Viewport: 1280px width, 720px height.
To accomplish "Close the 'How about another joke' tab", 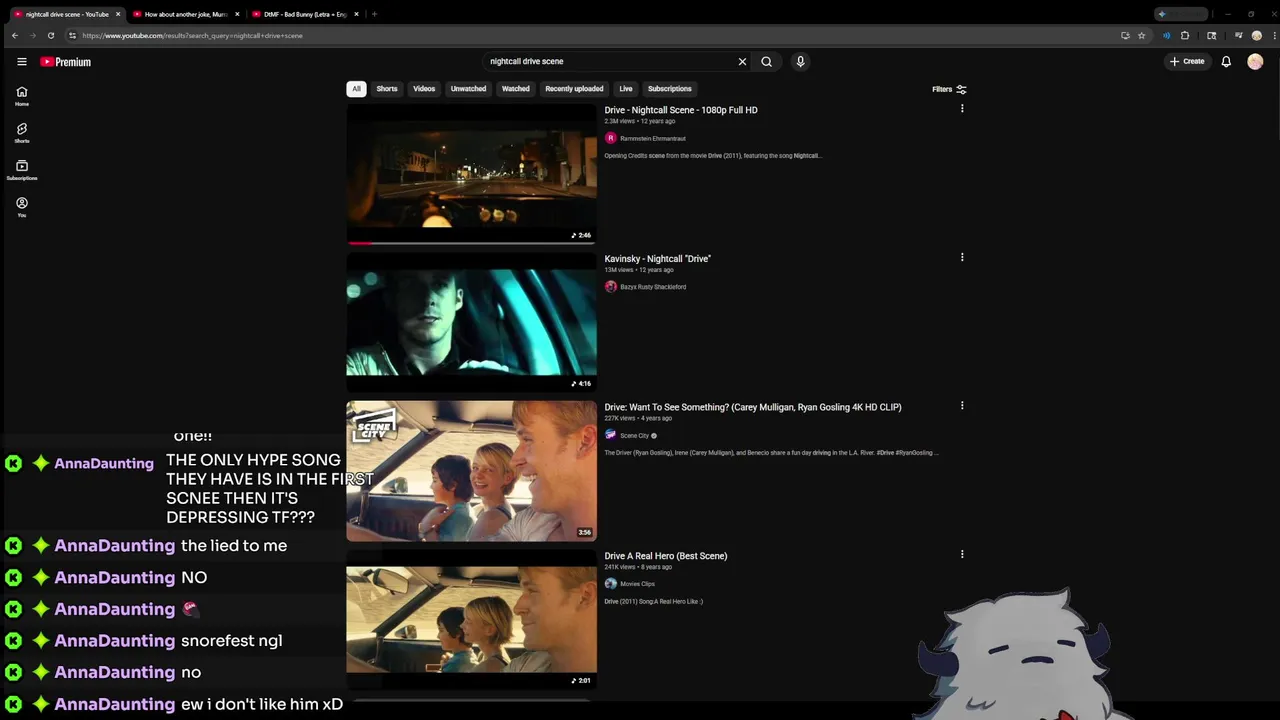I will (237, 14).
